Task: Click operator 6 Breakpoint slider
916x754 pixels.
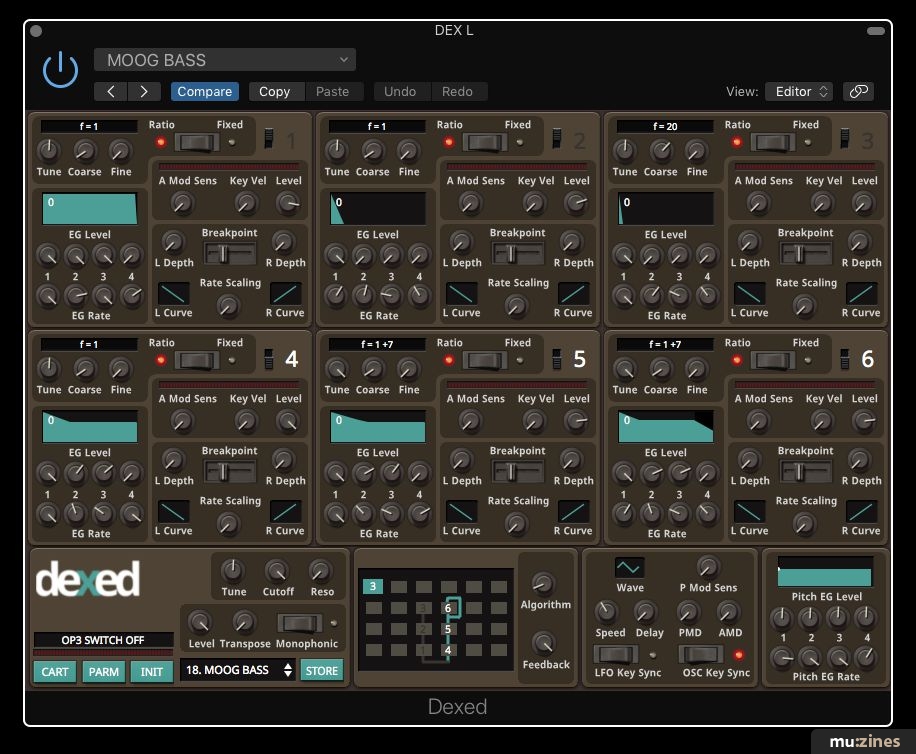Action: click(x=806, y=471)
